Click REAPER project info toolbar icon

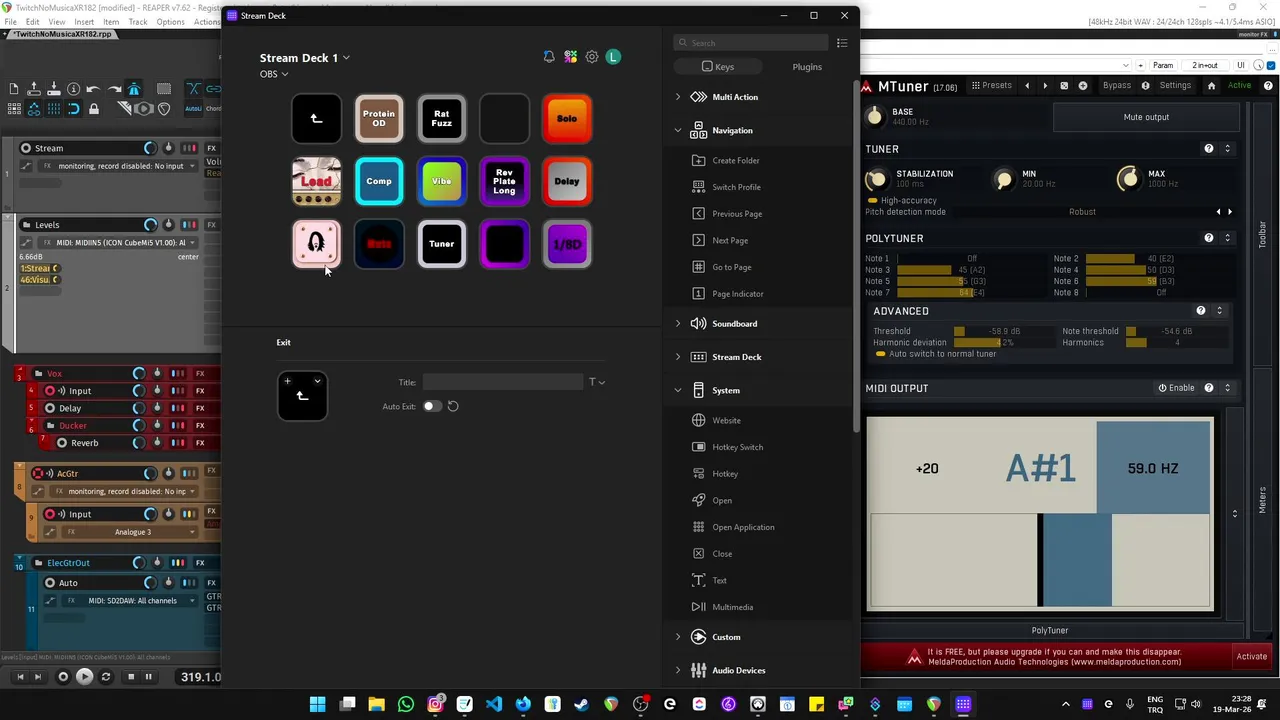[73, 89]
